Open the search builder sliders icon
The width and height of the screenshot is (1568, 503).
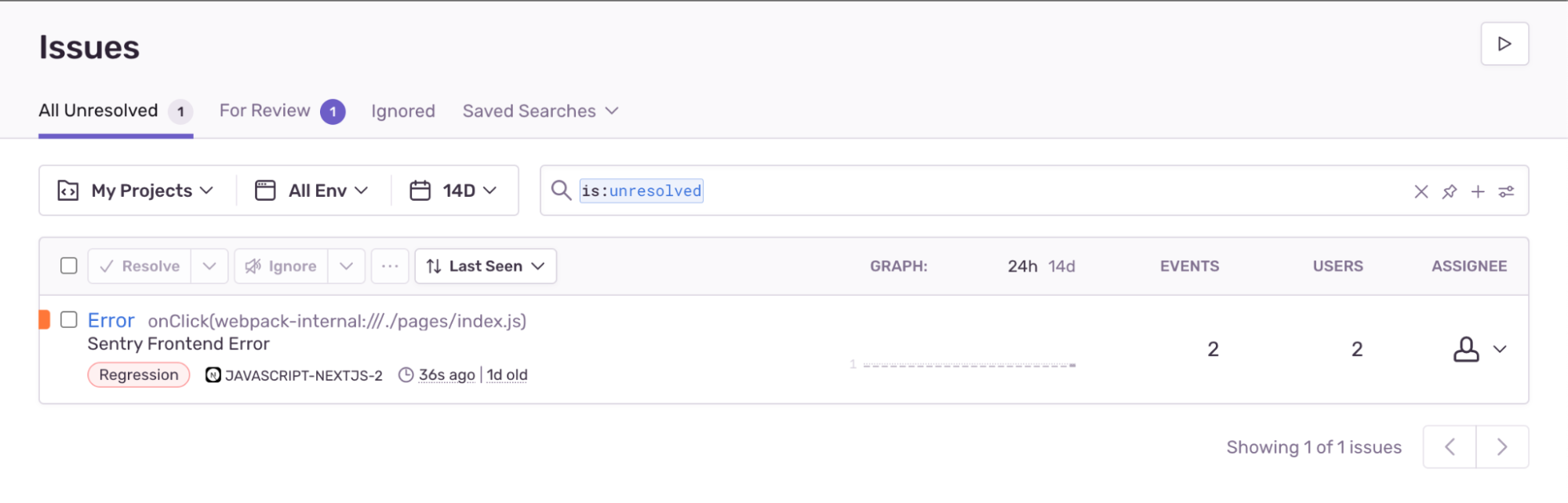coord(1506,191)
